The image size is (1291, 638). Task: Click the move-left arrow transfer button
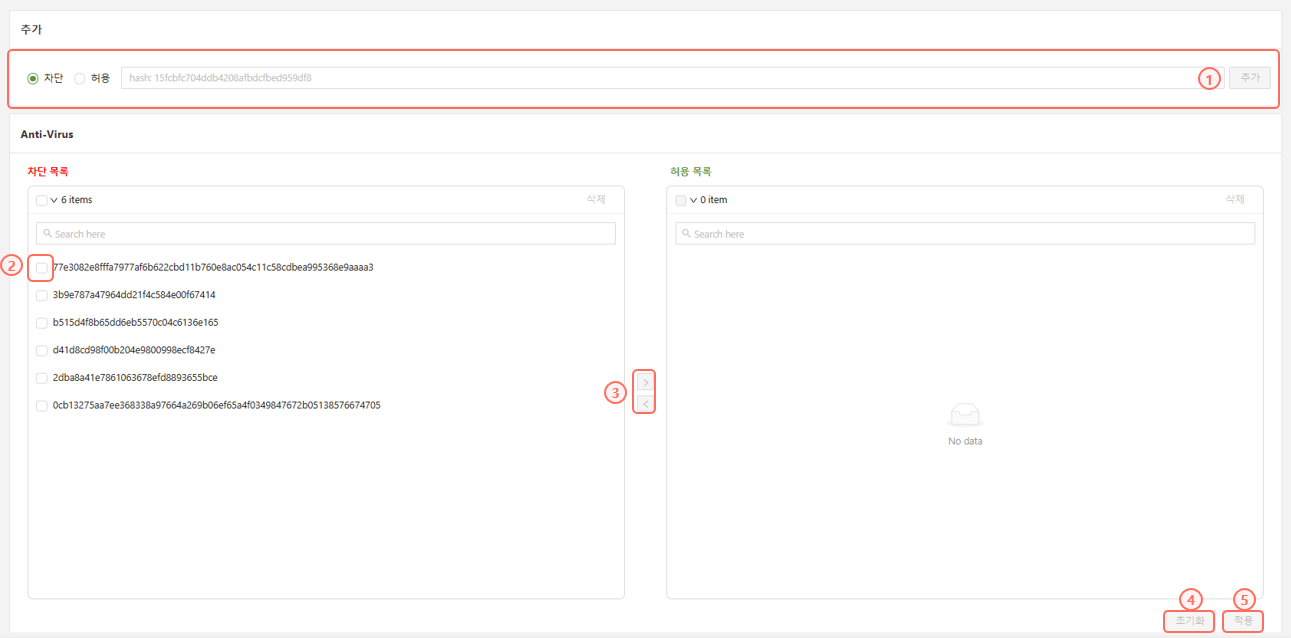tap(645, 404)
